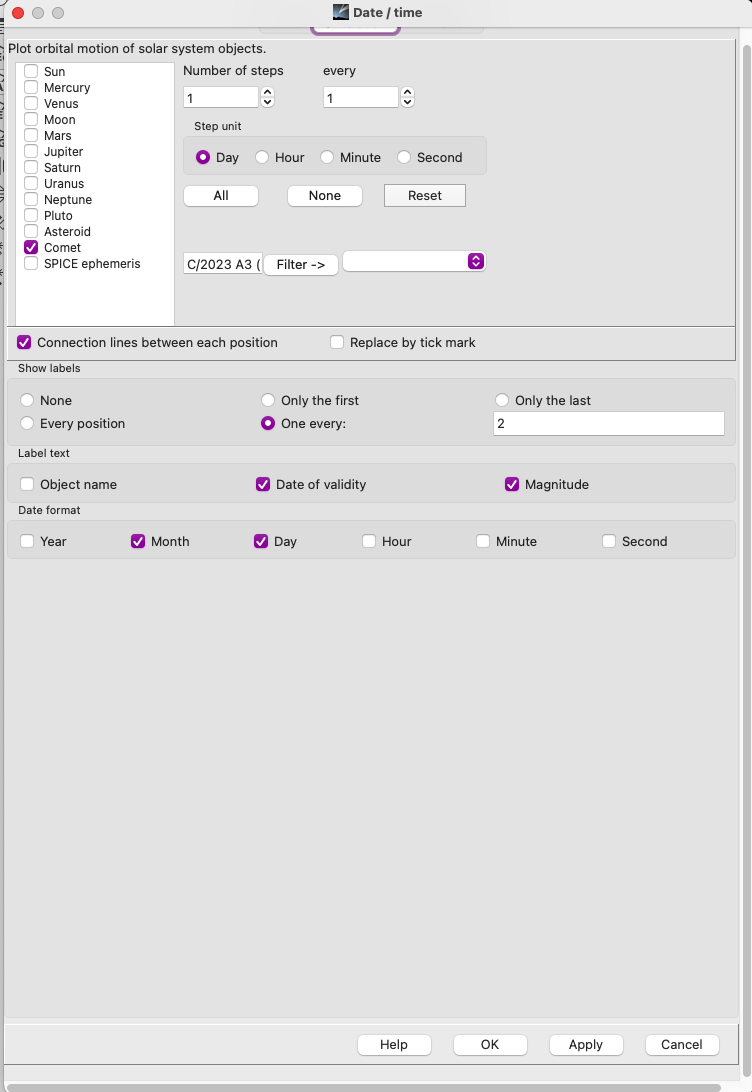This screenshot has height=1092, width=752.
Task: Click the Reset button
Action: point(424,196)
